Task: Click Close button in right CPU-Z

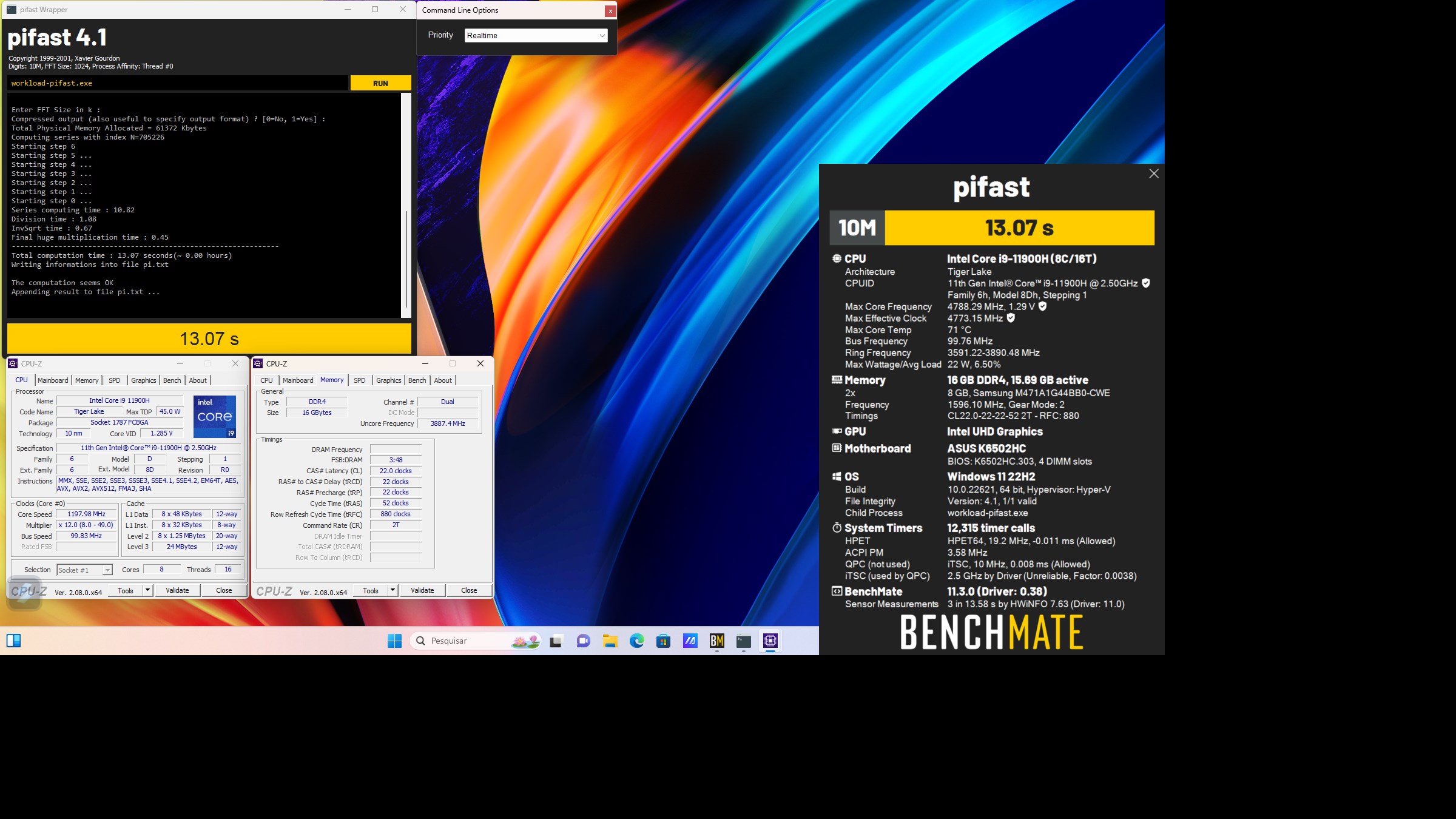Action: pyautogui.click(x=469, y=590)
